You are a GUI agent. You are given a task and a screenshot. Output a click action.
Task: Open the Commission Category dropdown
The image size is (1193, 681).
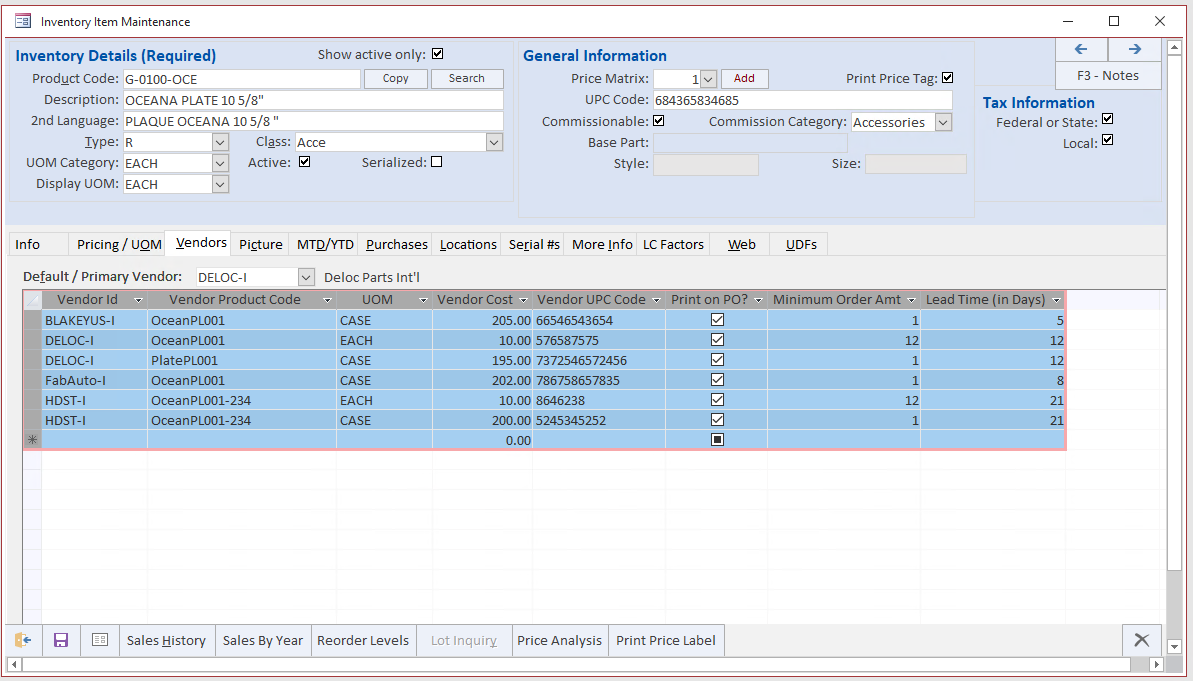(943, 122)
